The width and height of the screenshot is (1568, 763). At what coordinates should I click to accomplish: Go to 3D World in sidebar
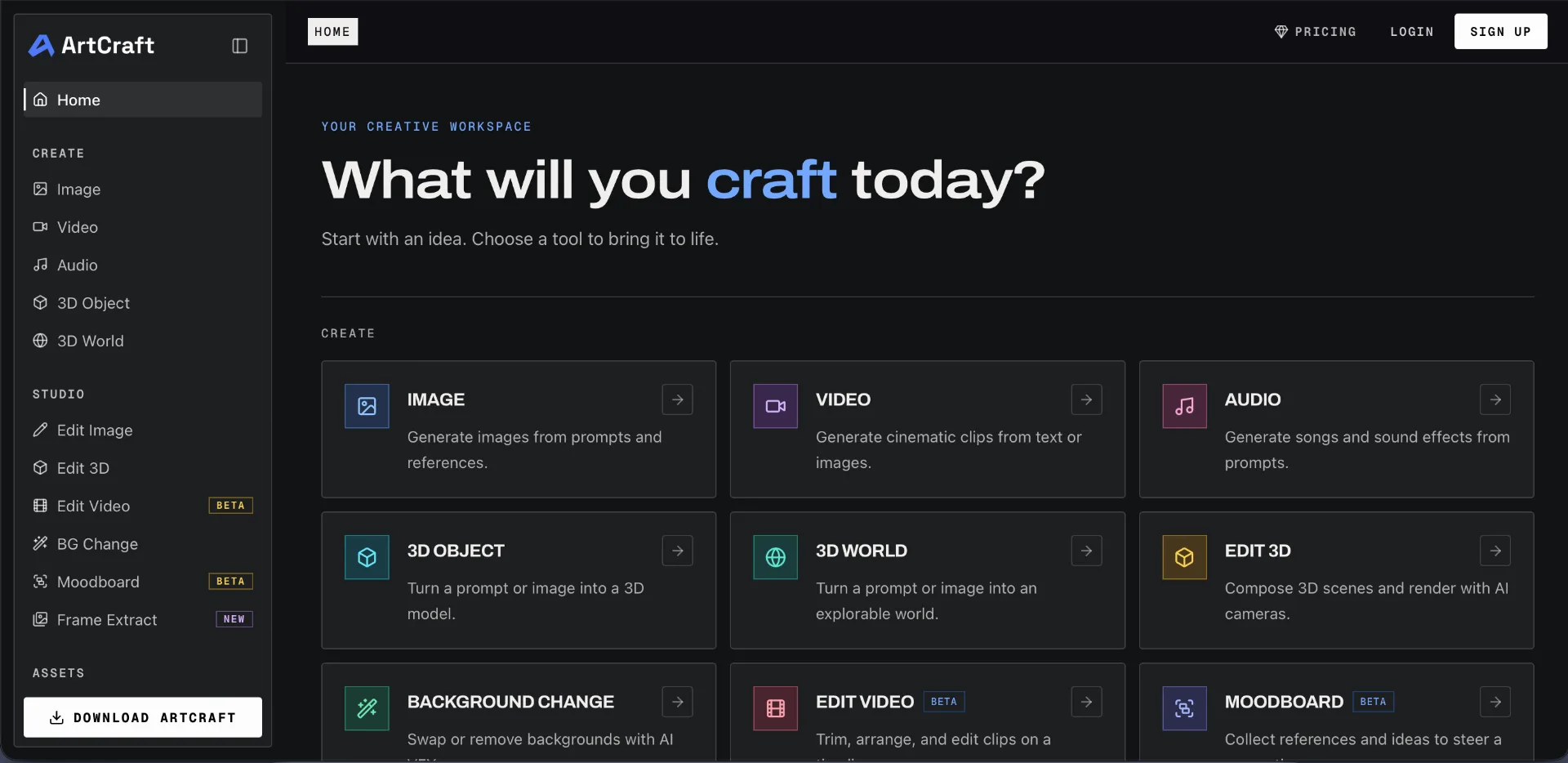(143, 341)
